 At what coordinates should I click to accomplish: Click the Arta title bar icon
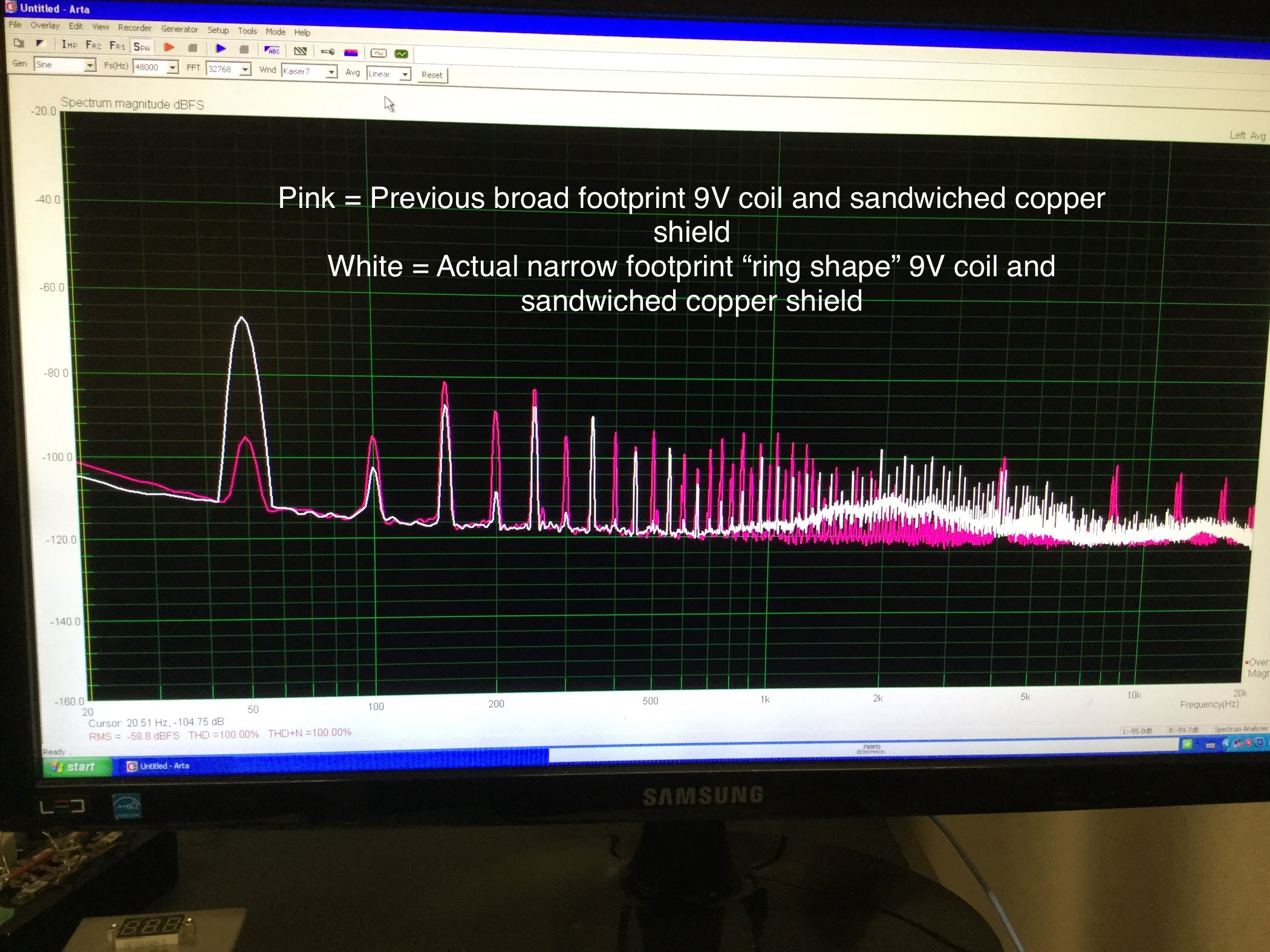tap(11, 7)
